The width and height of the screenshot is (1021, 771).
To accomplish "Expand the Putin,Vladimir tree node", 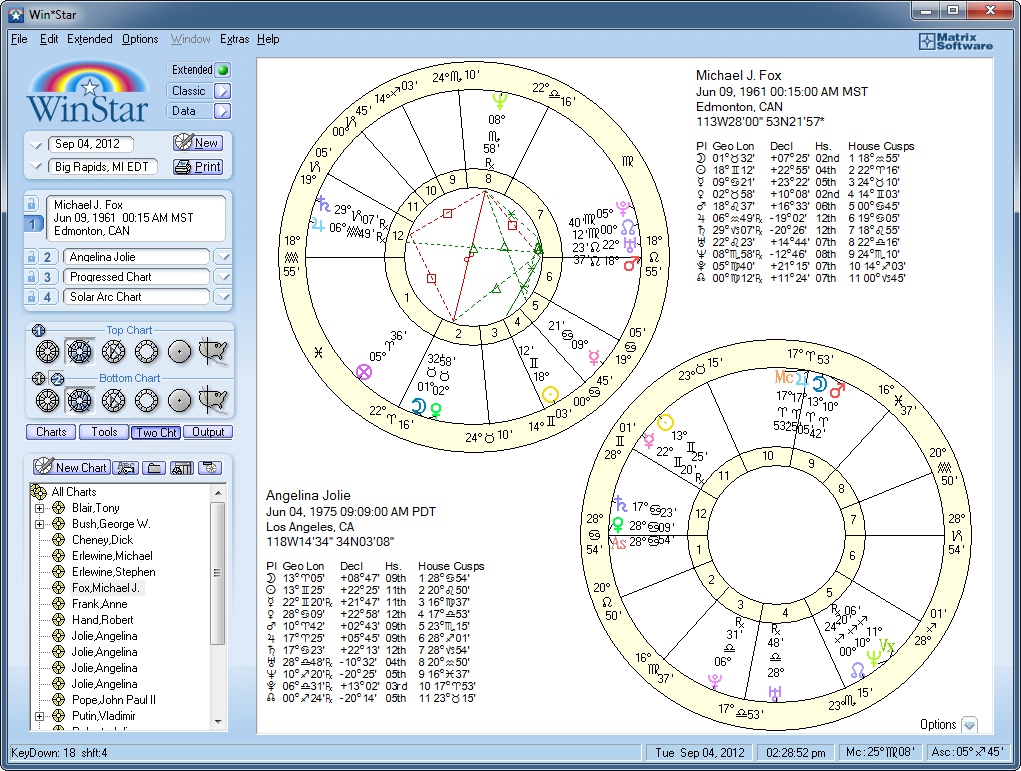I will pos(39,716).
